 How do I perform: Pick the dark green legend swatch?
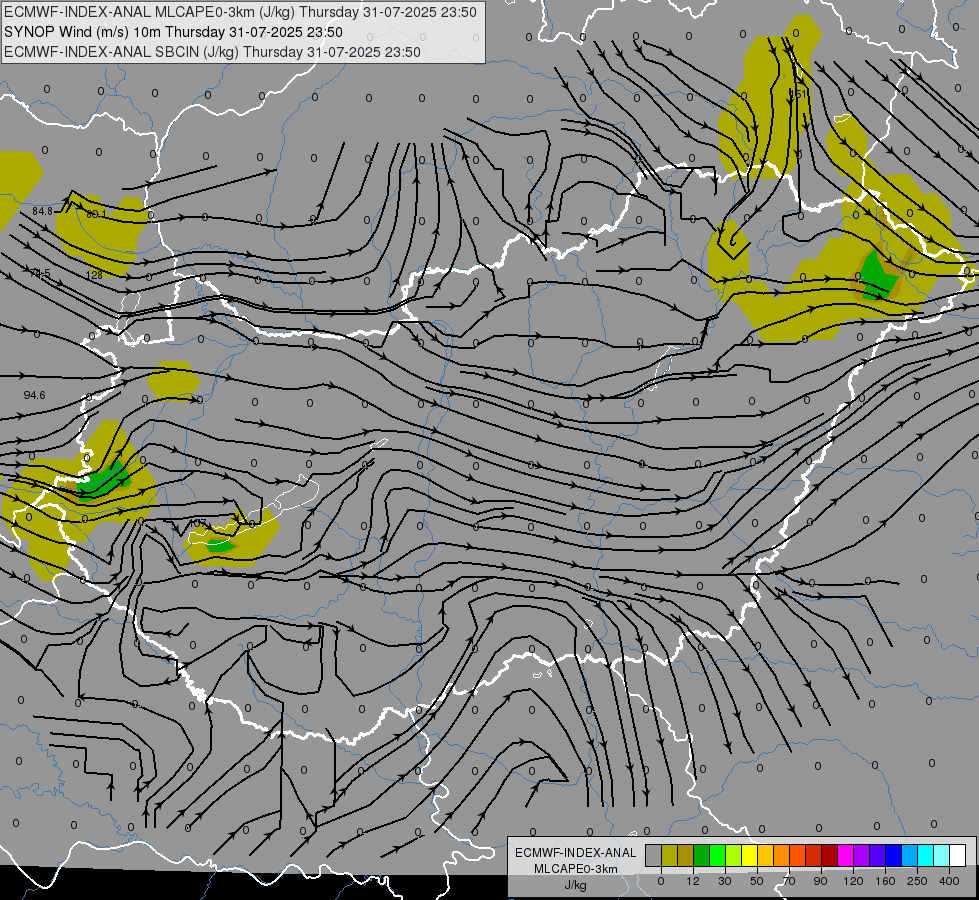pyautogui.click(x=702, y=855)
